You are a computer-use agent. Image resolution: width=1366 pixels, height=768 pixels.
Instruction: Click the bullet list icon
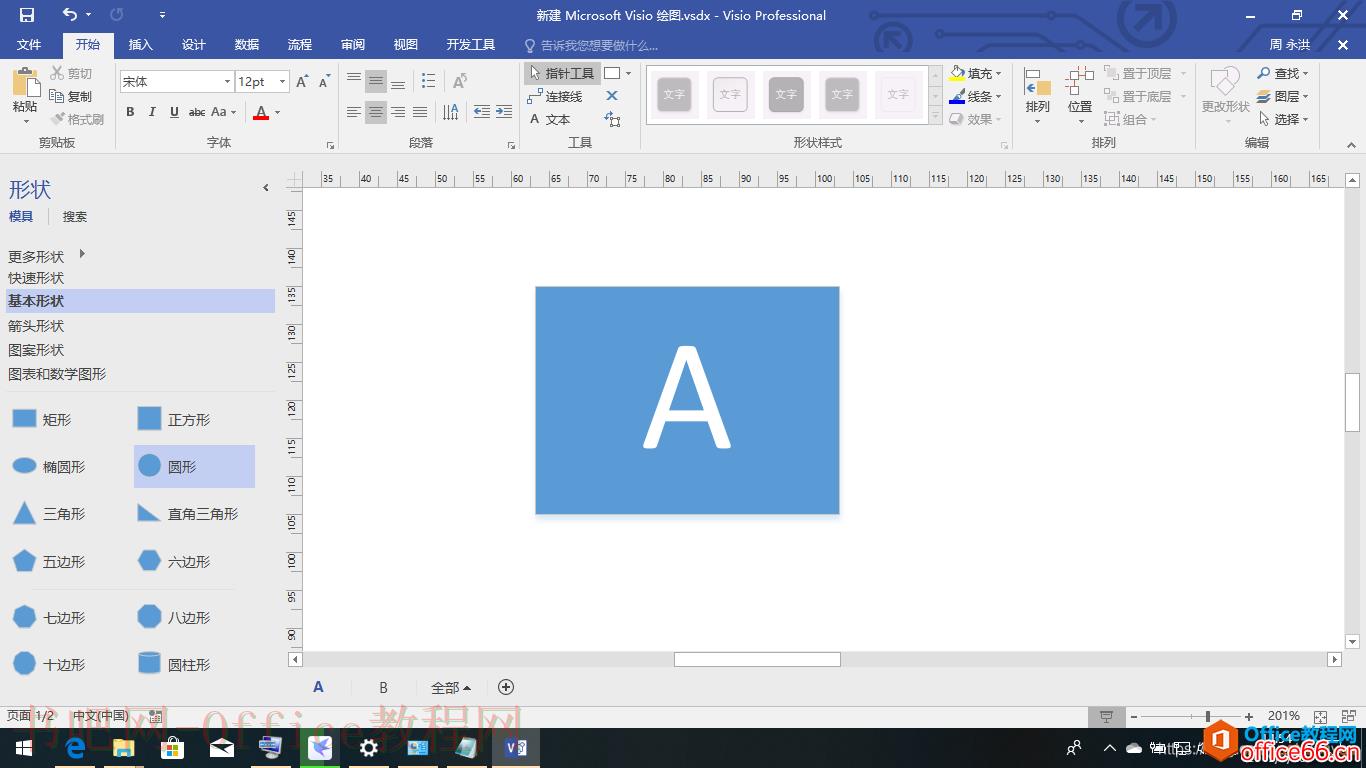429,81
